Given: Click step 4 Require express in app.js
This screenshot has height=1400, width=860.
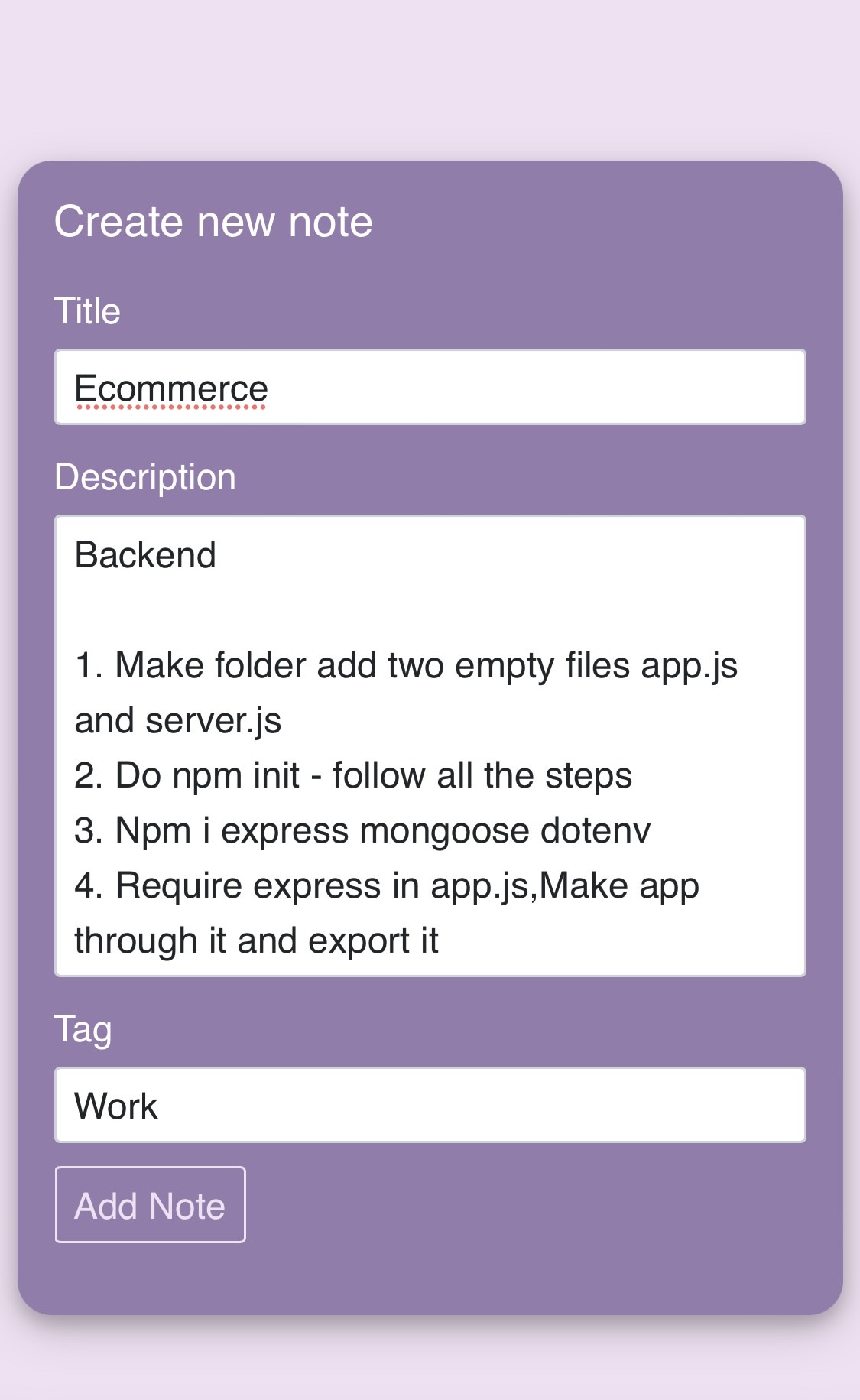Looking at the screenshot, I should 386,885.
